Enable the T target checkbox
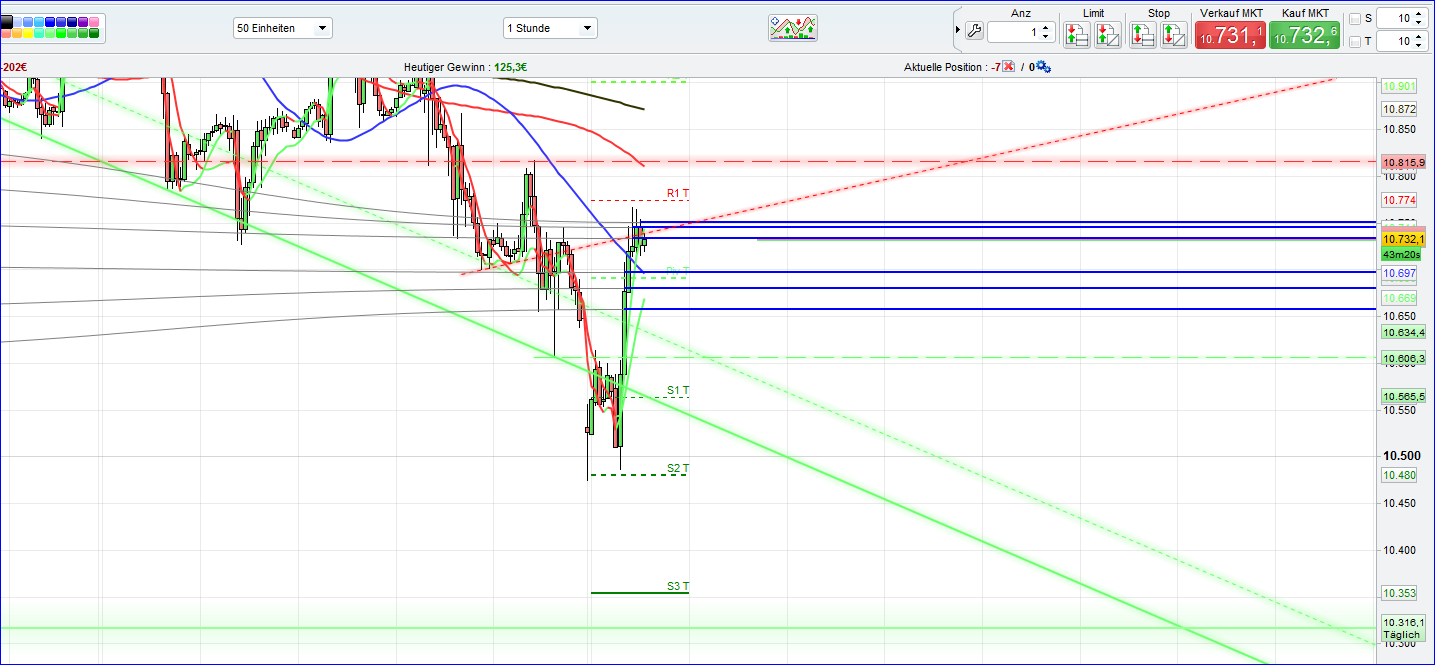The image size is (1435, 665). click(1357, 41)
